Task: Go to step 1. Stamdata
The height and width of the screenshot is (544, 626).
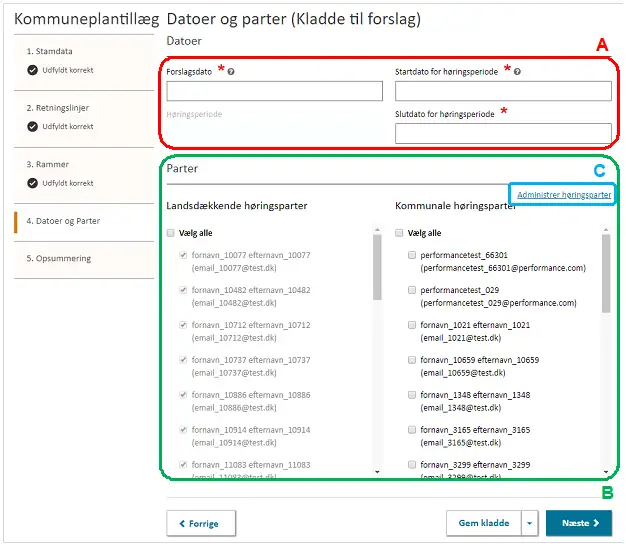Action: pyautogui.click(x=49, y=51)
